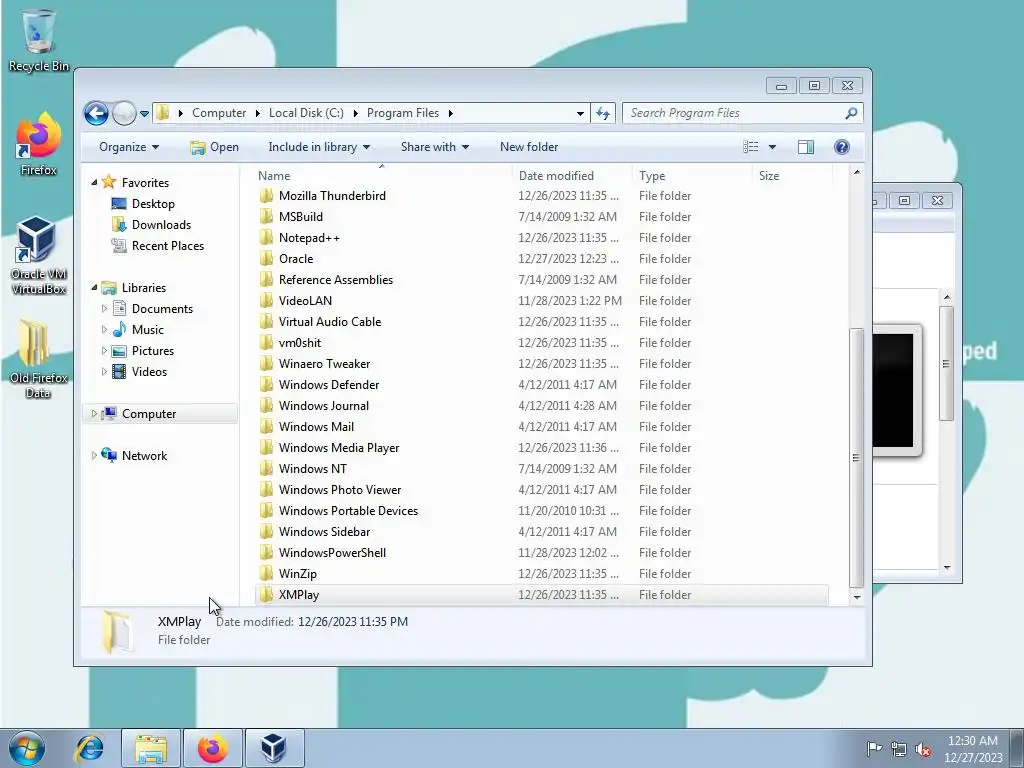Expand the Videos library node
The image size is (1024, 768).
pos(104,372)
